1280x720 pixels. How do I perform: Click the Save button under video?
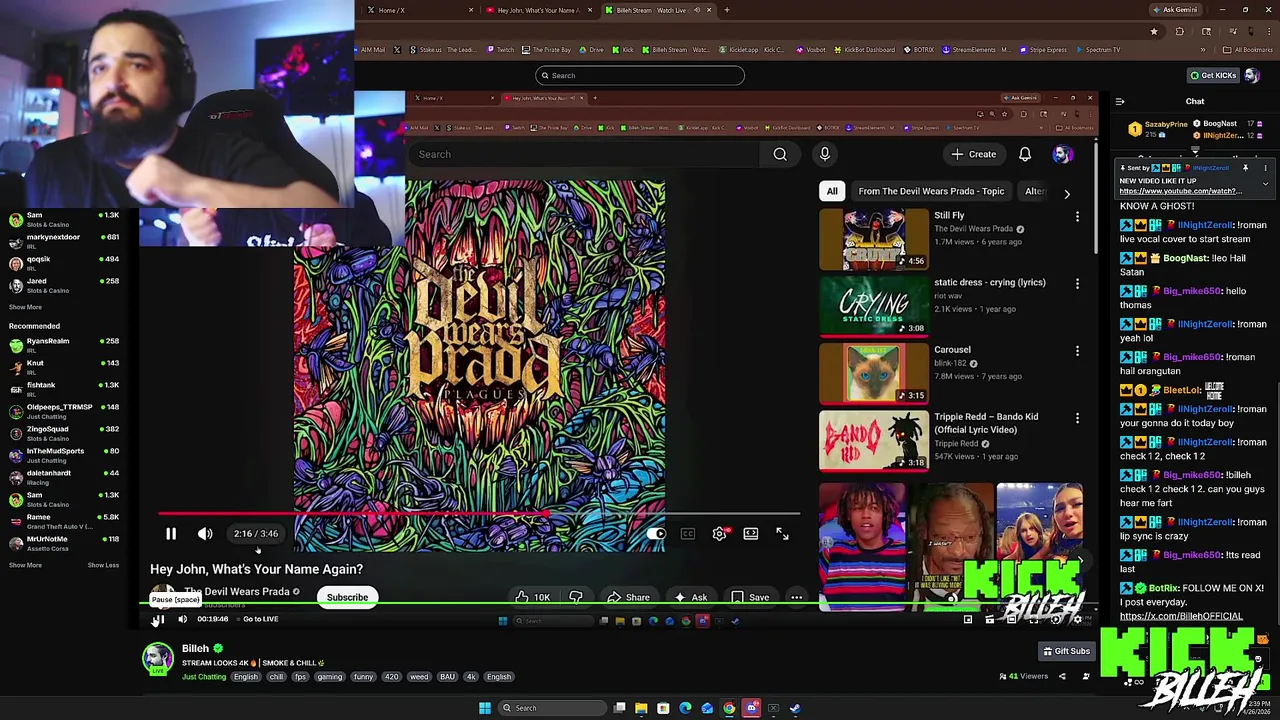point(750,598)
